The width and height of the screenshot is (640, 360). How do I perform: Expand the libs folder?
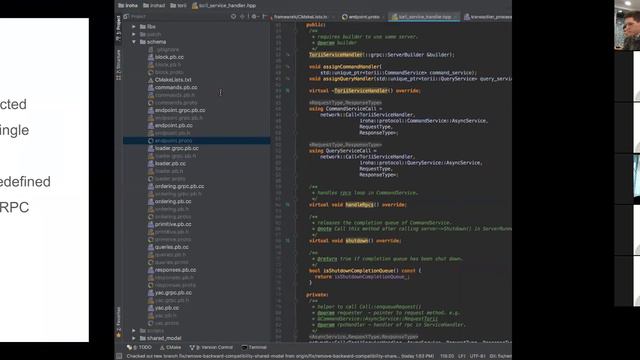point(134,27)
